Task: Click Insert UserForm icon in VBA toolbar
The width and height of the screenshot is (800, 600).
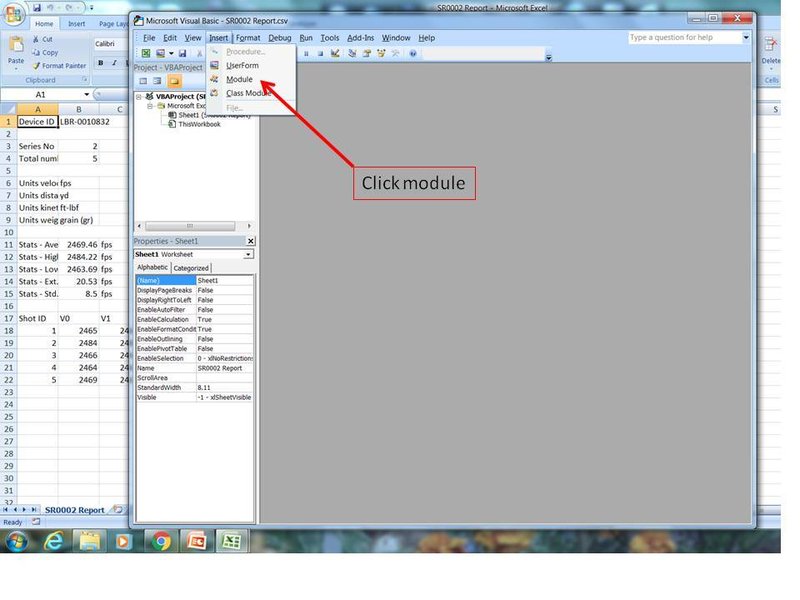Action: tap(160, 53)
